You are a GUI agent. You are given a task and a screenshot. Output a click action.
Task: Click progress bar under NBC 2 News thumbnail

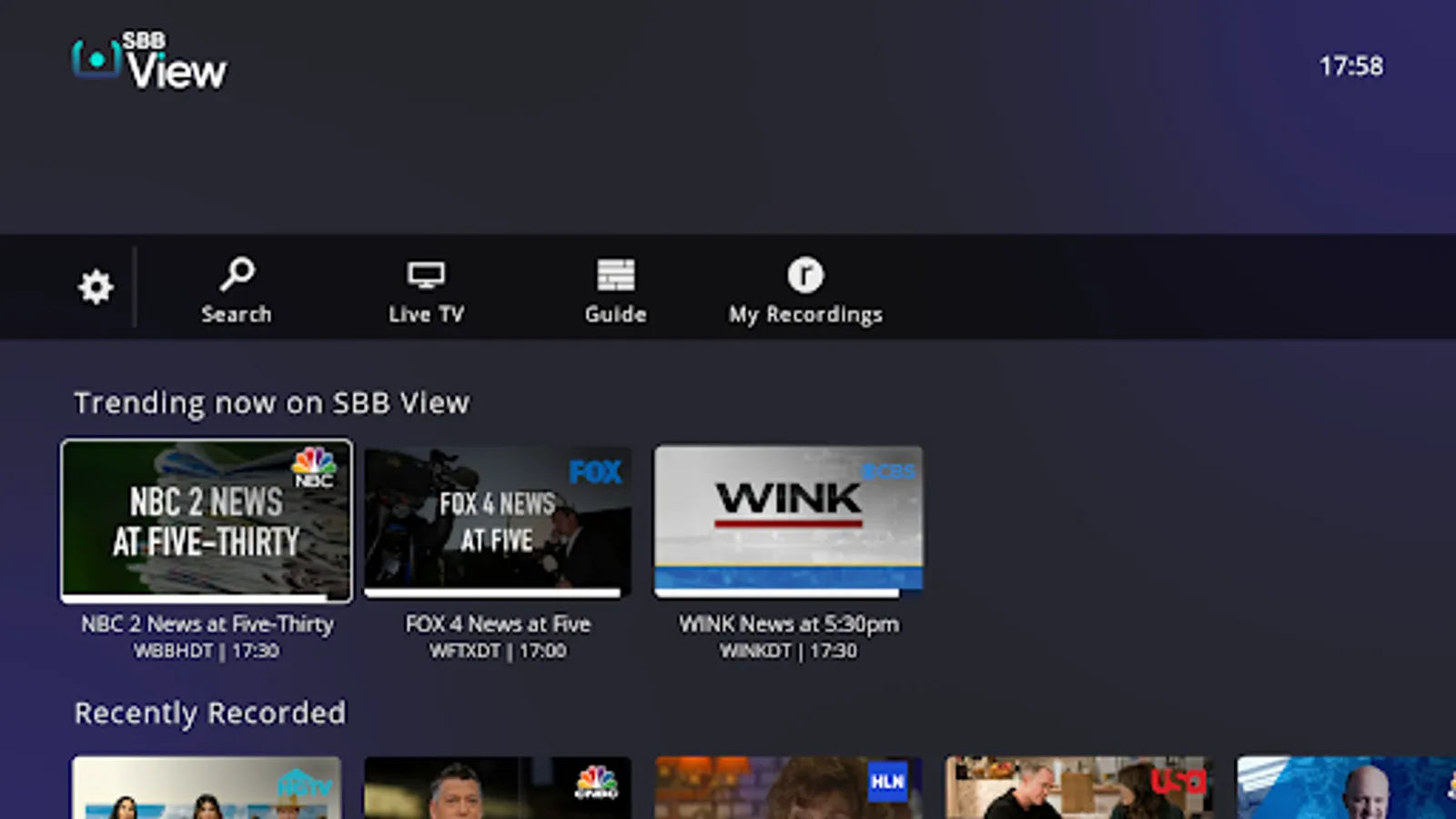[207, 599]
